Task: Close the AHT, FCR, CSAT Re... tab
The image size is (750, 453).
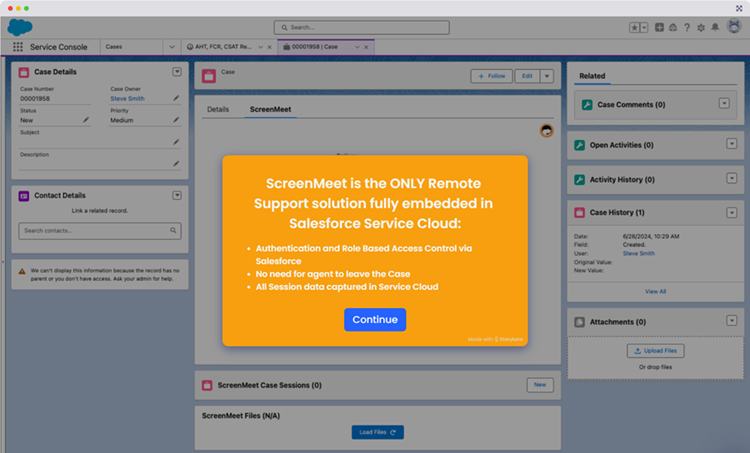Action: 269,47
